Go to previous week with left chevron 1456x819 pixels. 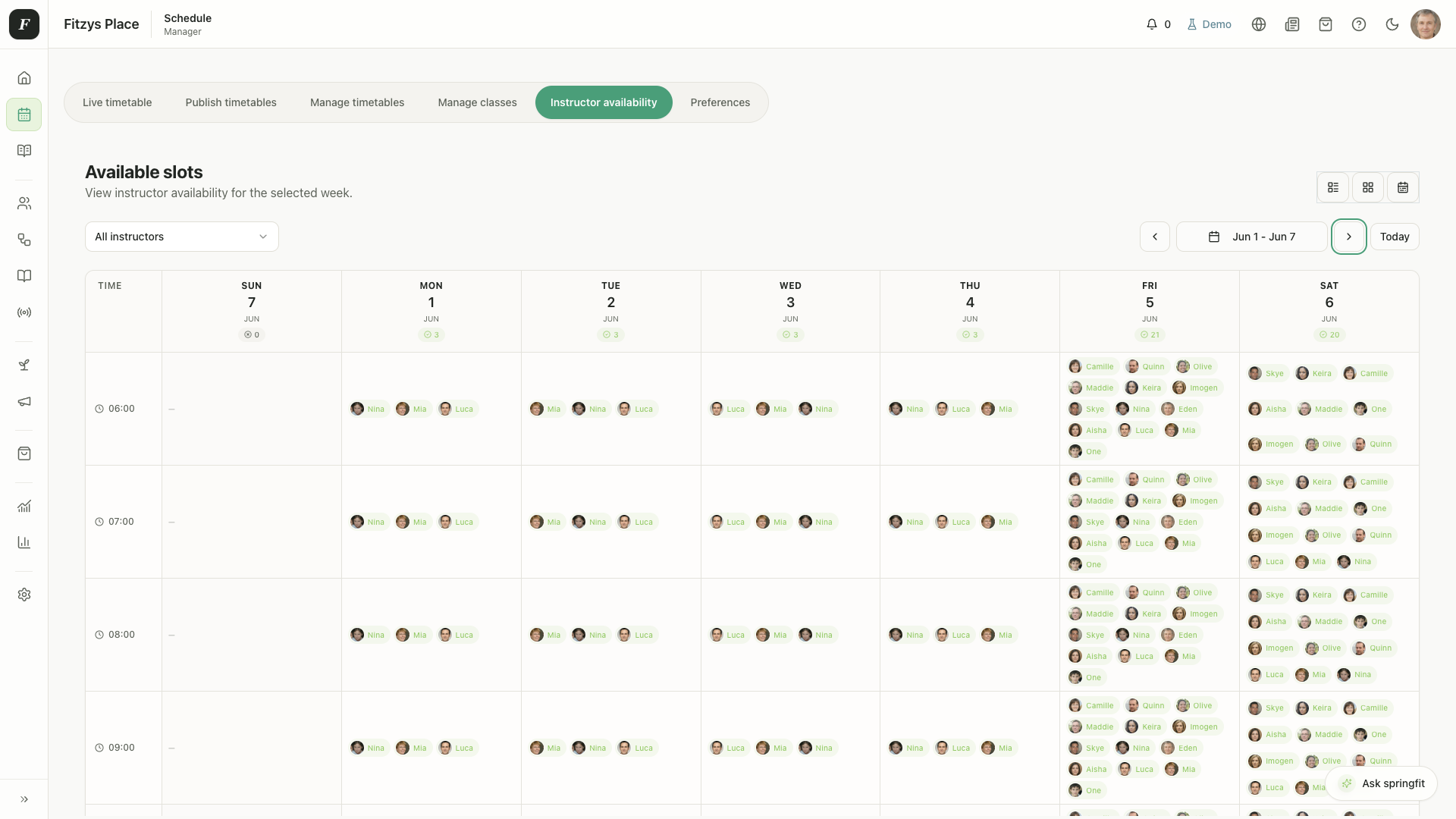pyautogui.click(x=1155, y=237)
